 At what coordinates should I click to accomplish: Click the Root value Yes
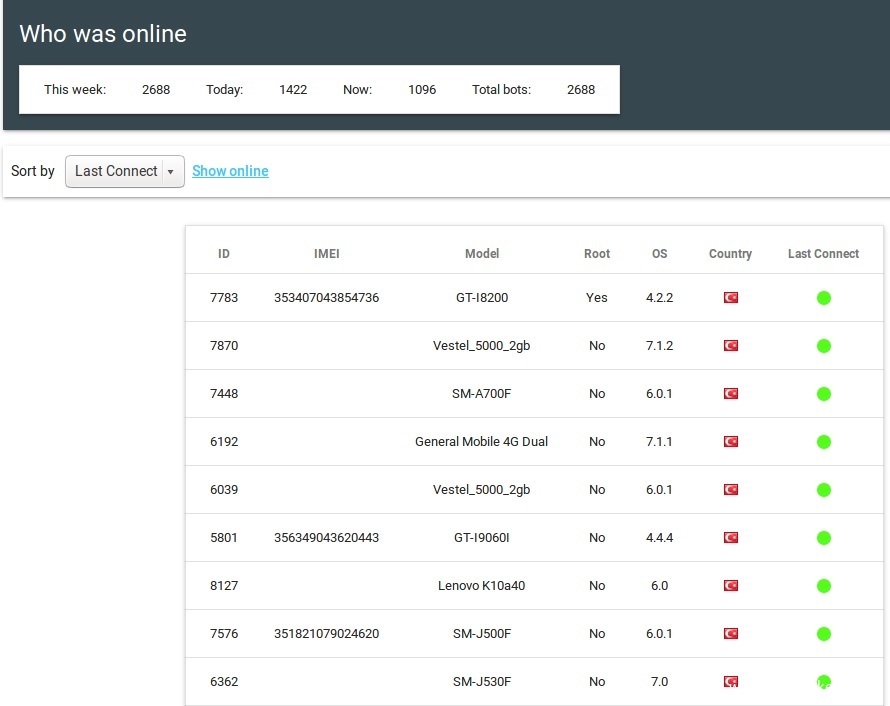[x=597, y=298]
